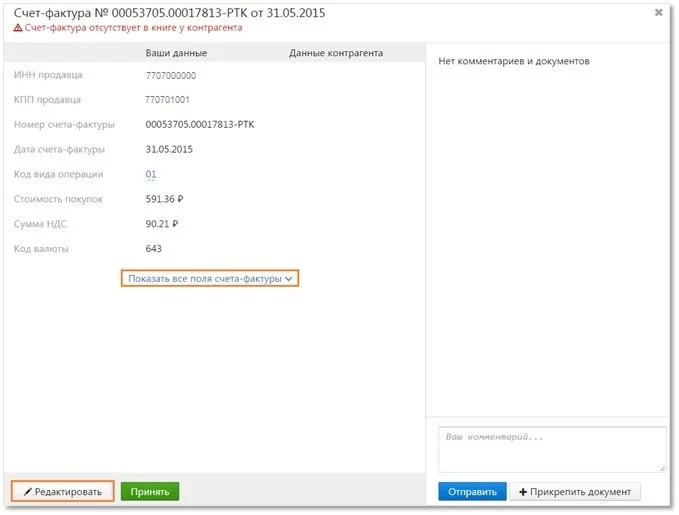The height and width of the screenshot is (515, 679).
Task: Expand Показать все поля счета-фактуры
Action: point(210,279)
